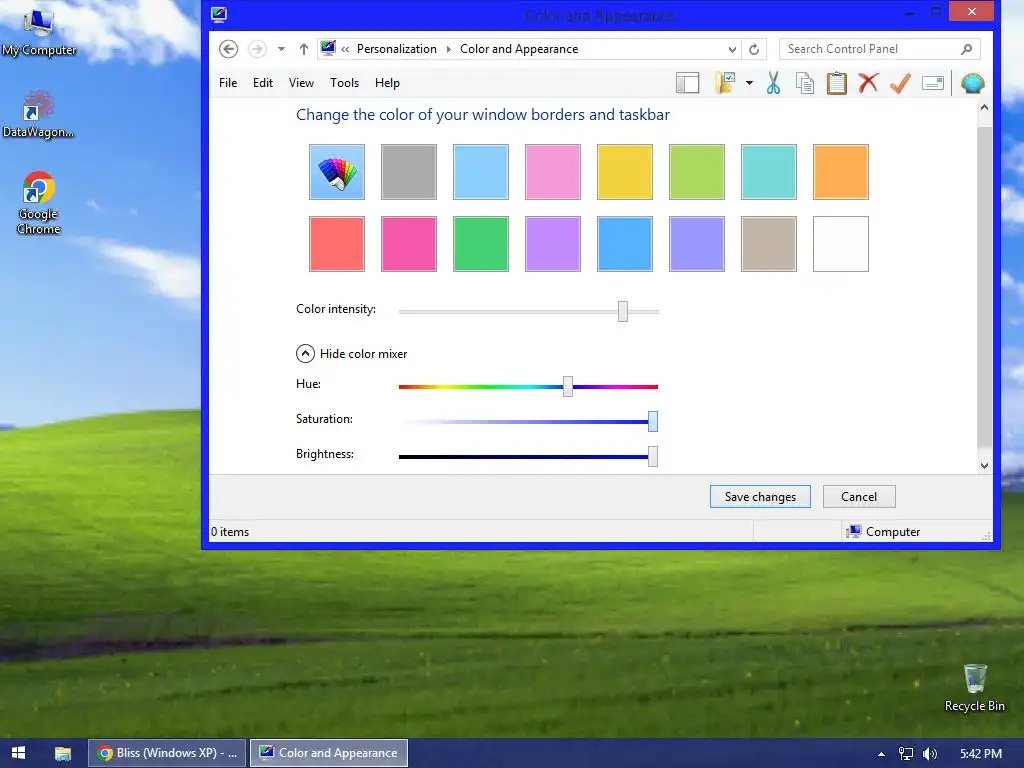1024x768 pixels.
Task: Click the scrollbar up arrow
Action: point(984,108)
